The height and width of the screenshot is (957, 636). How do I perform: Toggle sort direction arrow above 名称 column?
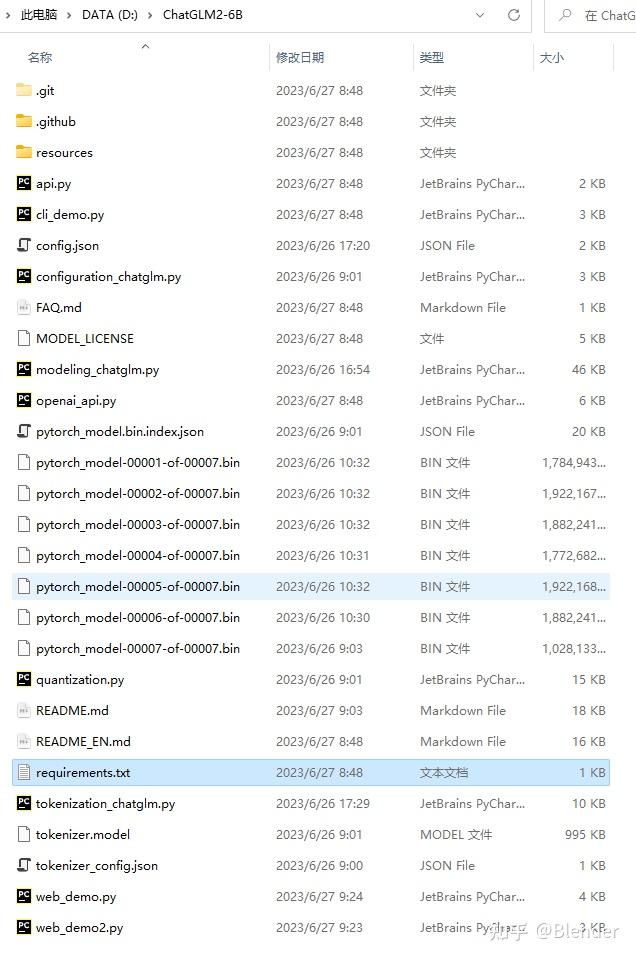[x=145, y=46]
